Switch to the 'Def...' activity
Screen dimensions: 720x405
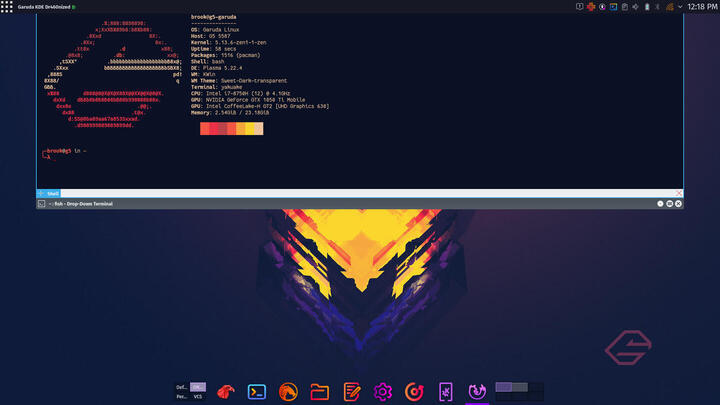[182, 387]
